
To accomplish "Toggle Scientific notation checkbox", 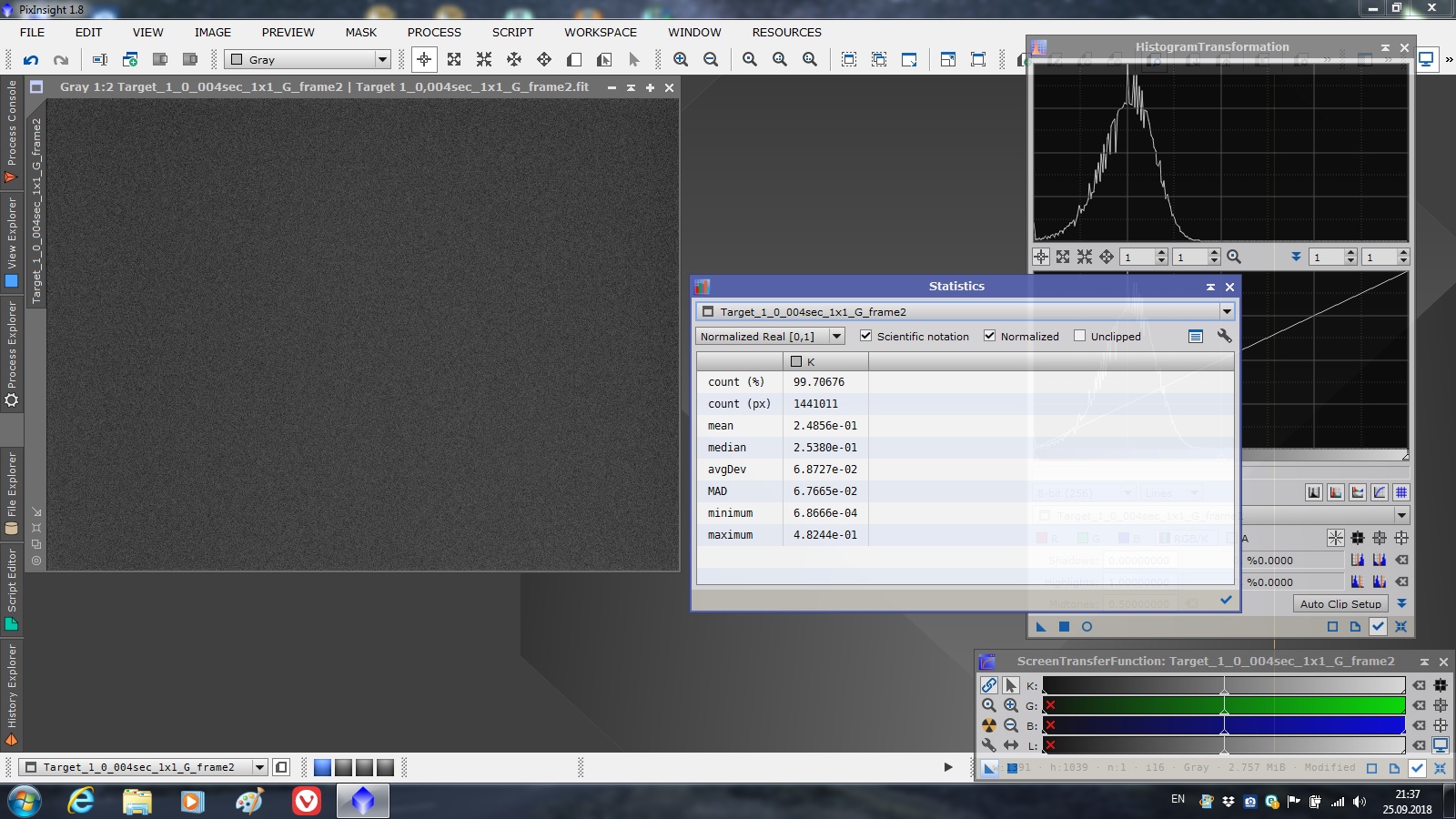I will (865, 336).
